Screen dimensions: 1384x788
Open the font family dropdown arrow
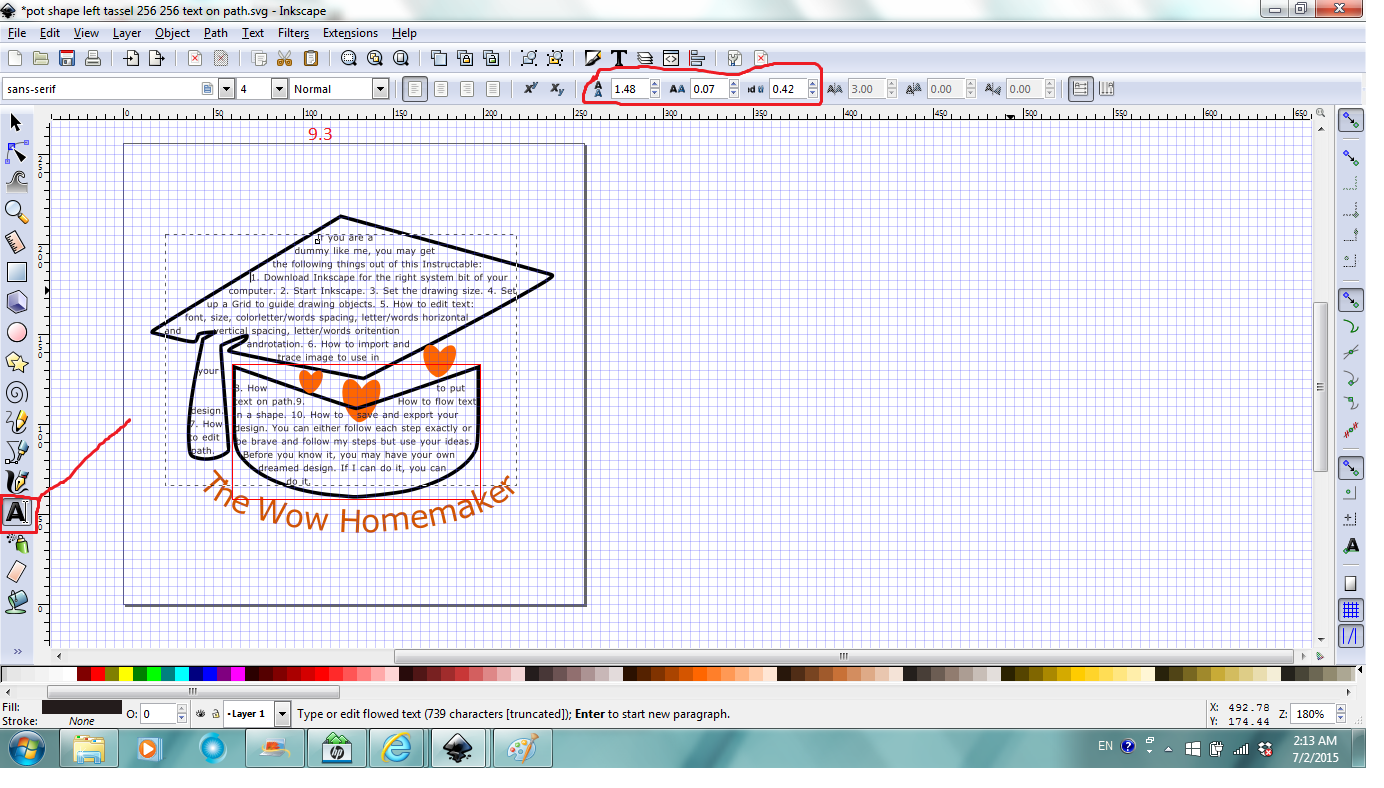[226, 89]
